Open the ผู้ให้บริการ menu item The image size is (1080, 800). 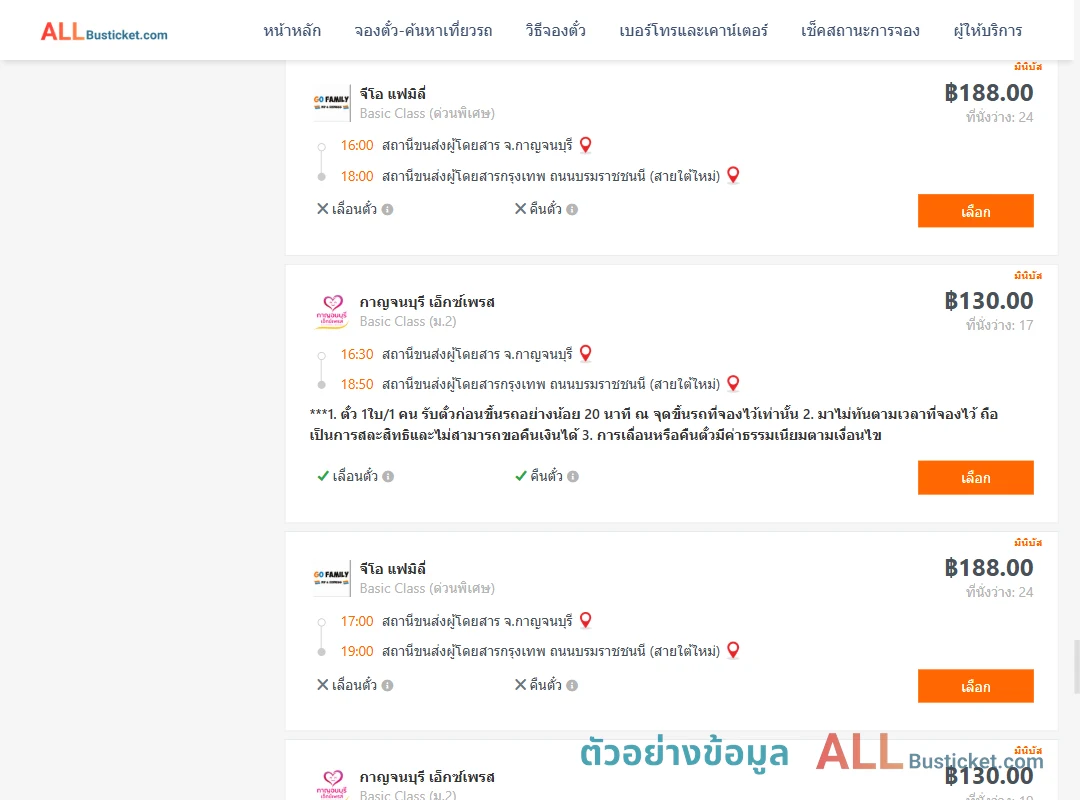coord(988,31)
